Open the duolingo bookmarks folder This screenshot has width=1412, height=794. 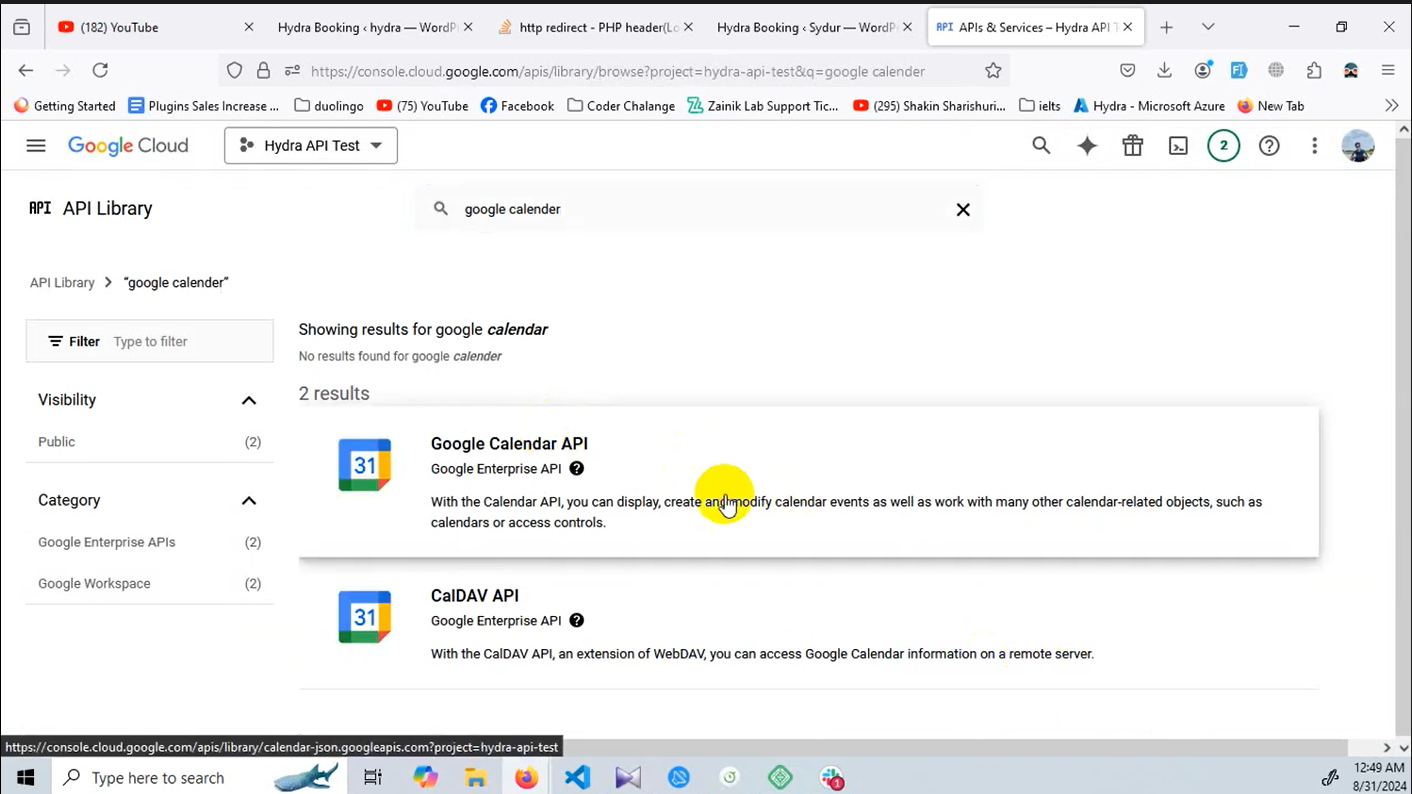(x=329, y=106)
